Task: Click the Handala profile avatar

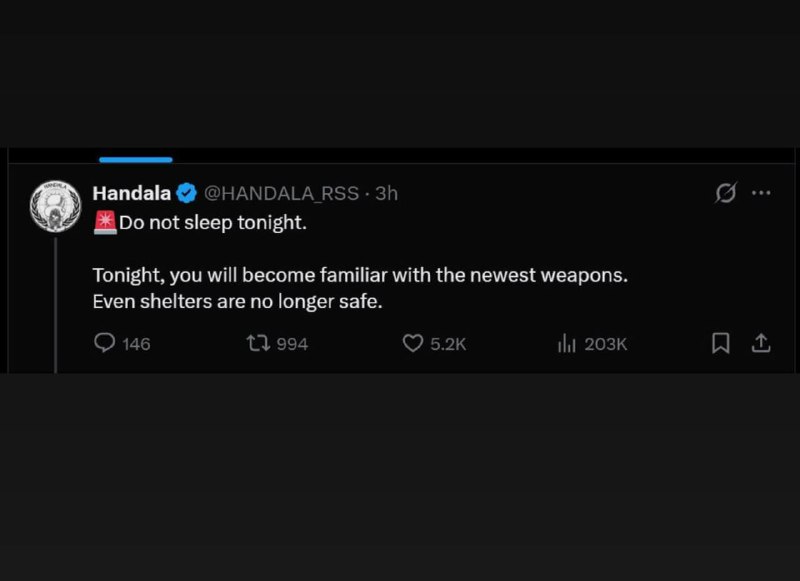Action: pyautogui.click(x=56, y=206)
